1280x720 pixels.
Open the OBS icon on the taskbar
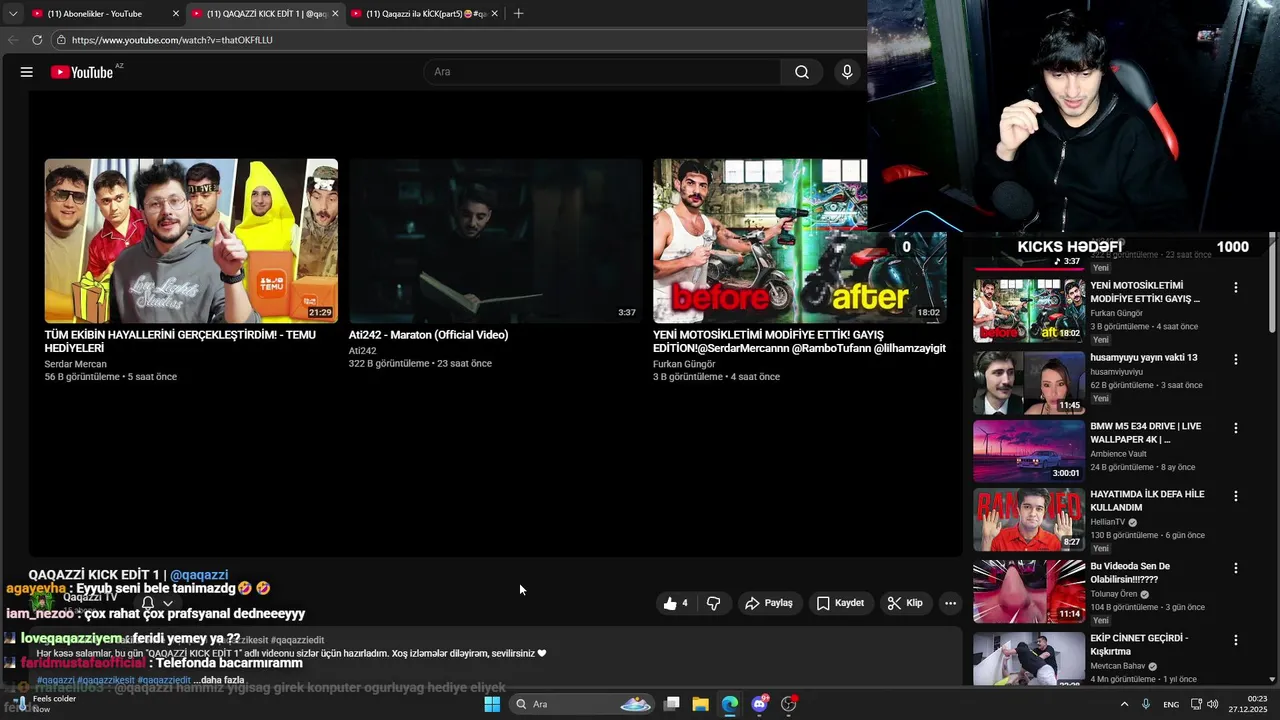[789, 704]
